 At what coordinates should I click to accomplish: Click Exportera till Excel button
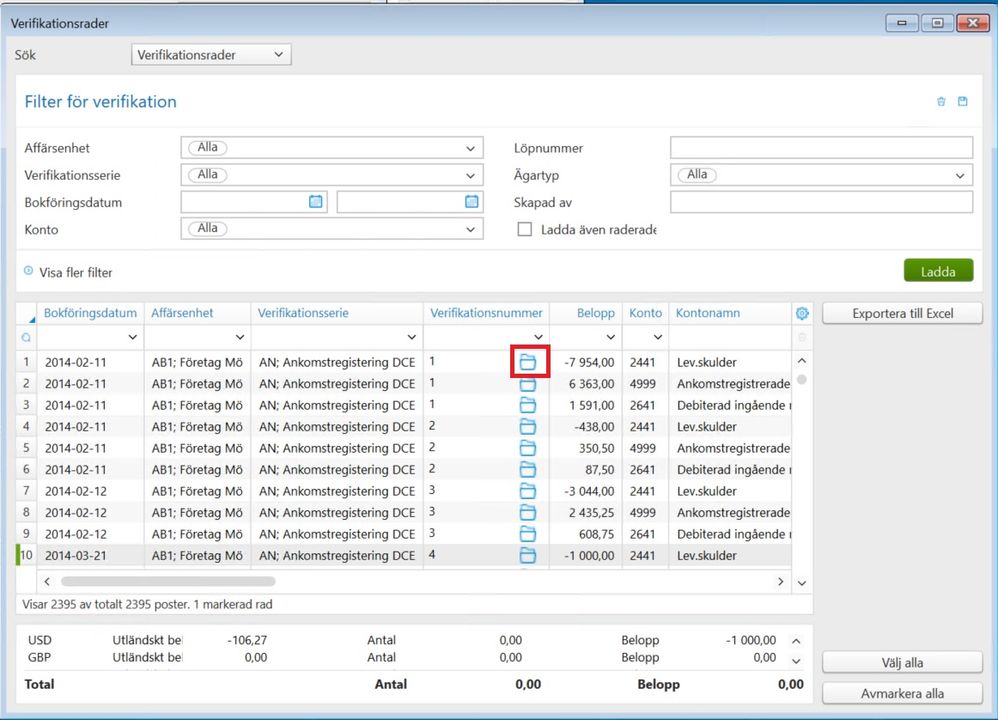902,314
